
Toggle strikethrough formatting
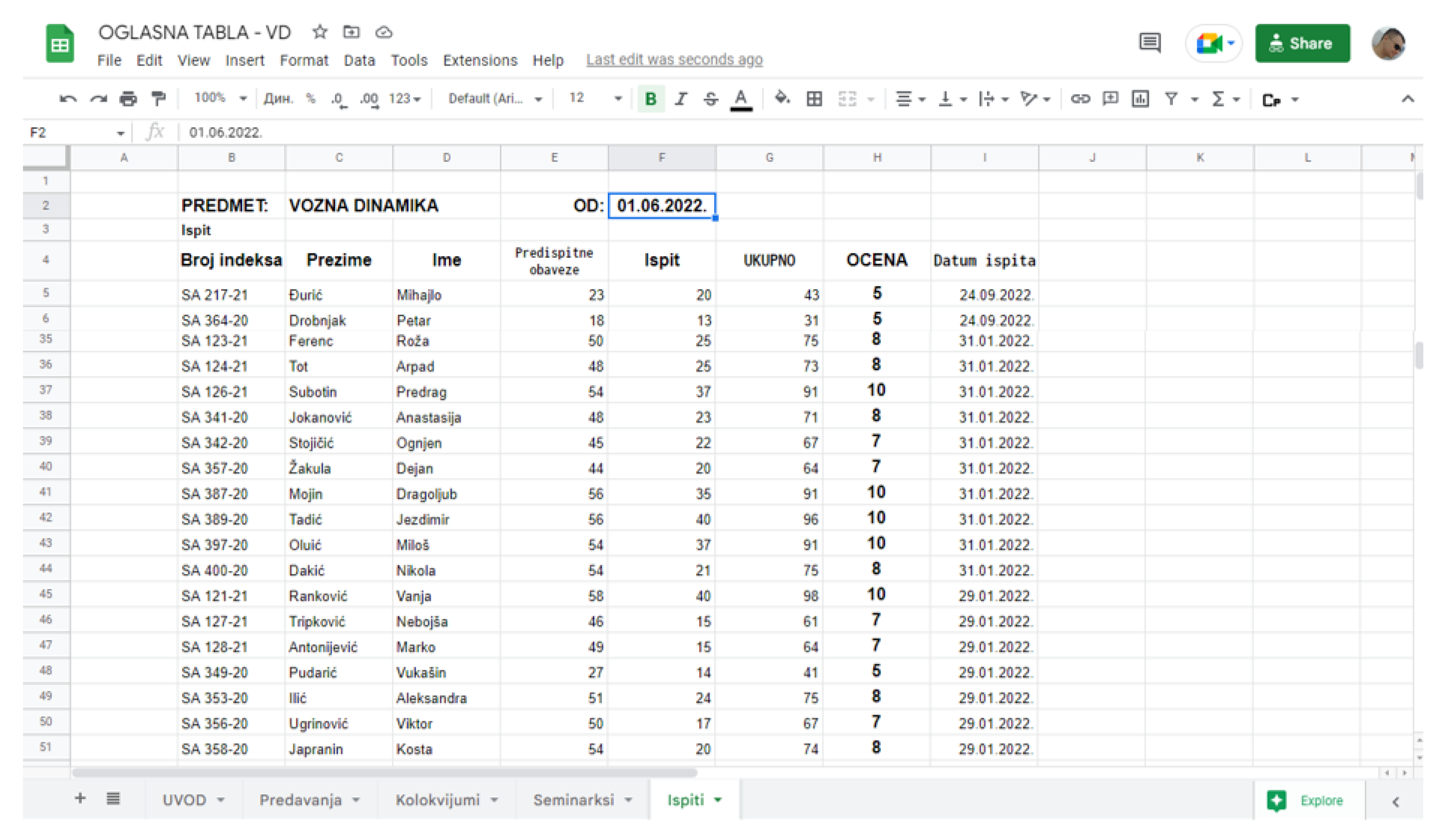(711, 100)
